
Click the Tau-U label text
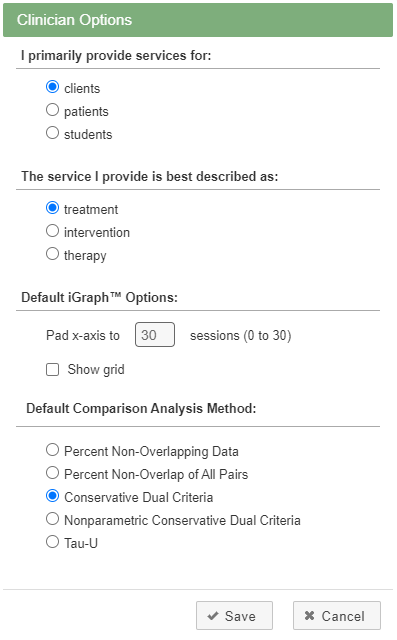[81, 543]
